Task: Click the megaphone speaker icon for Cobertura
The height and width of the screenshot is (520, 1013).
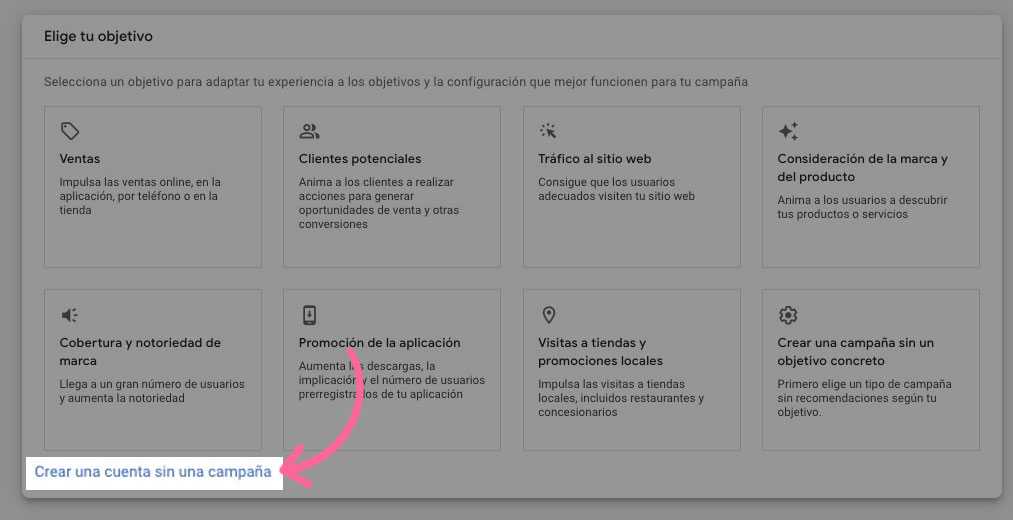Action: pos(69,315)
